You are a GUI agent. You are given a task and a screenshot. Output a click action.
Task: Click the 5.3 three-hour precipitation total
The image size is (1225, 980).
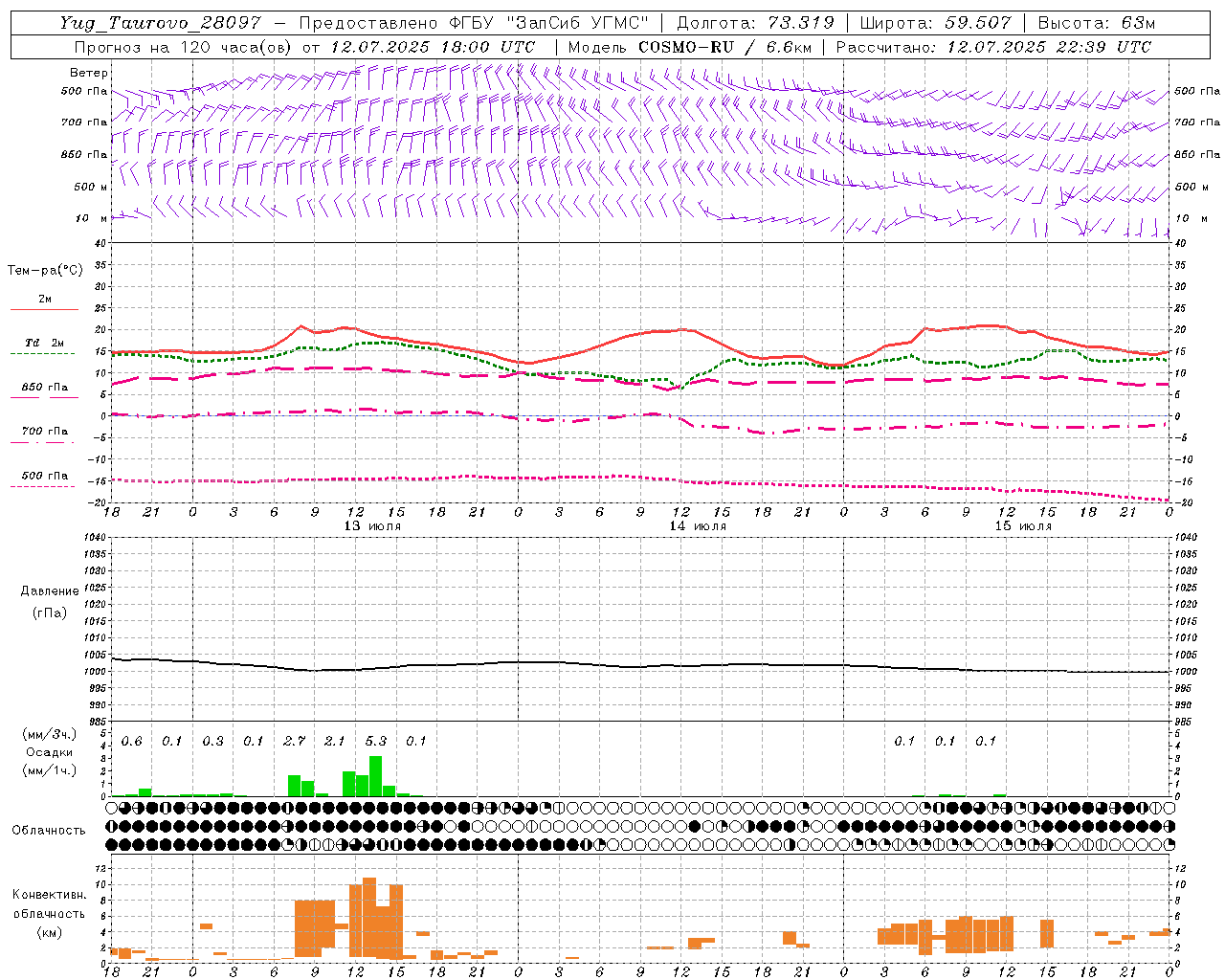(x=376, y=741)
